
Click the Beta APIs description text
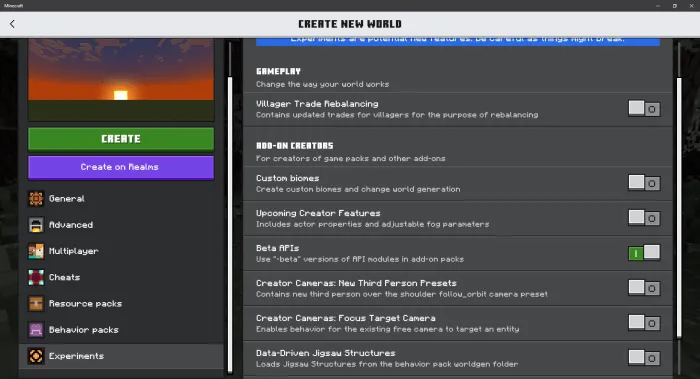point(360,259)
